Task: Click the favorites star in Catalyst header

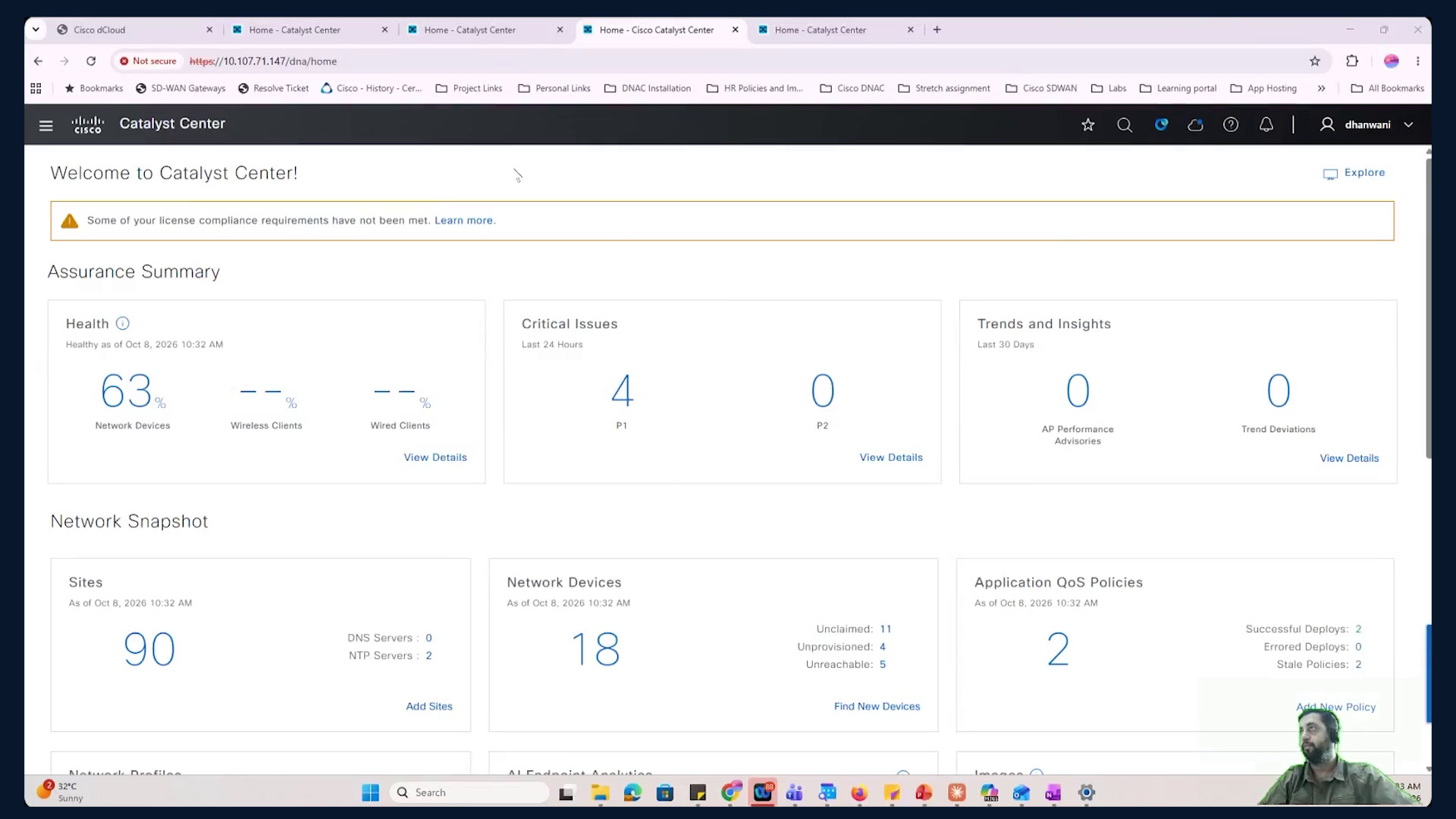Action: pyautogui.click(x=1088, y=124)
